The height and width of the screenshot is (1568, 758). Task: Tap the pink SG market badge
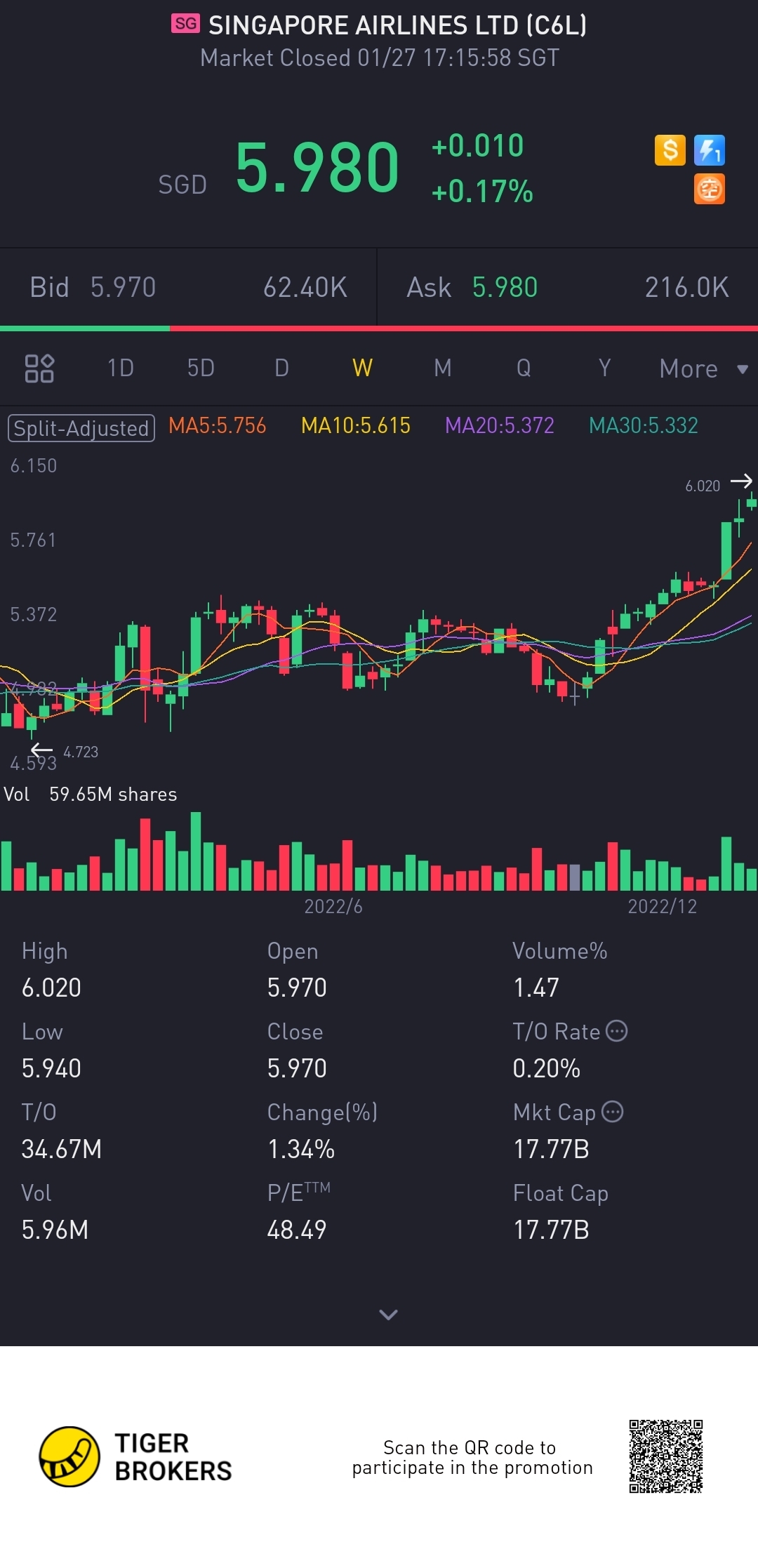[186, 24]
